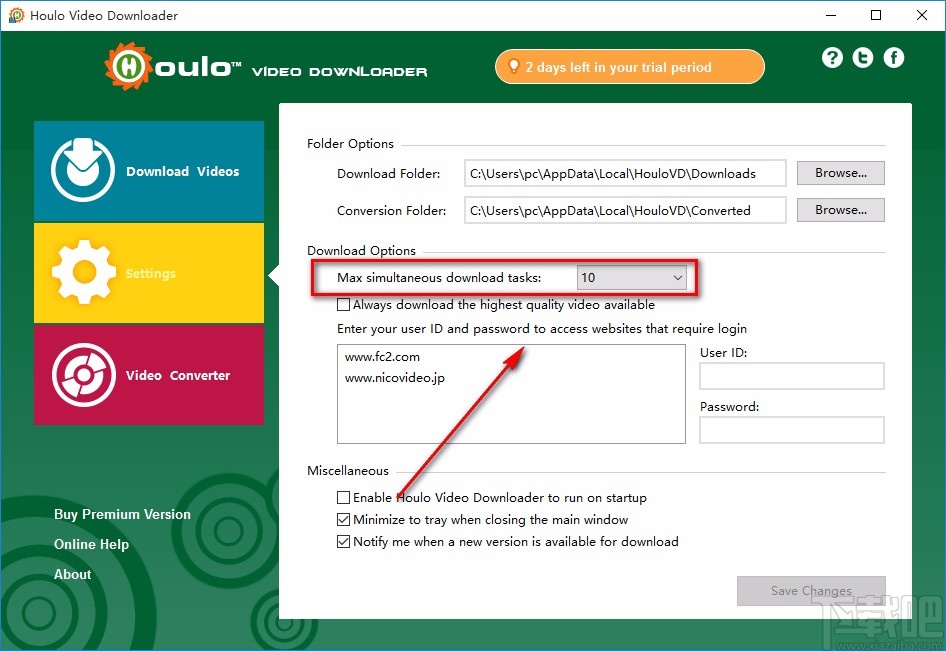946x651 pixels.
Task: Open the Facebook icon
Action: point(893,57)
